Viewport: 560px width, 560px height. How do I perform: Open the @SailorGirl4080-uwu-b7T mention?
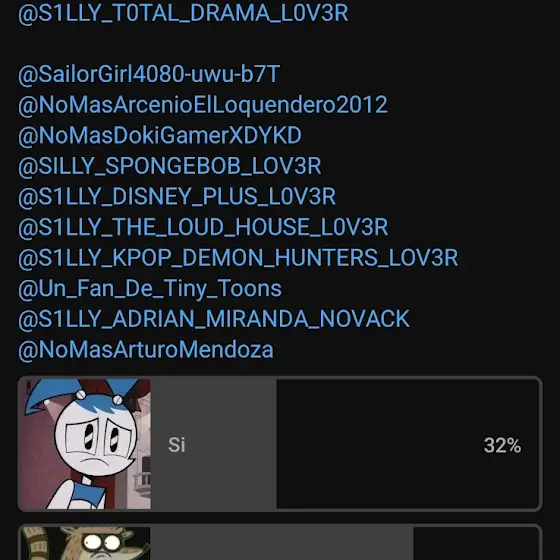point(149,74)
